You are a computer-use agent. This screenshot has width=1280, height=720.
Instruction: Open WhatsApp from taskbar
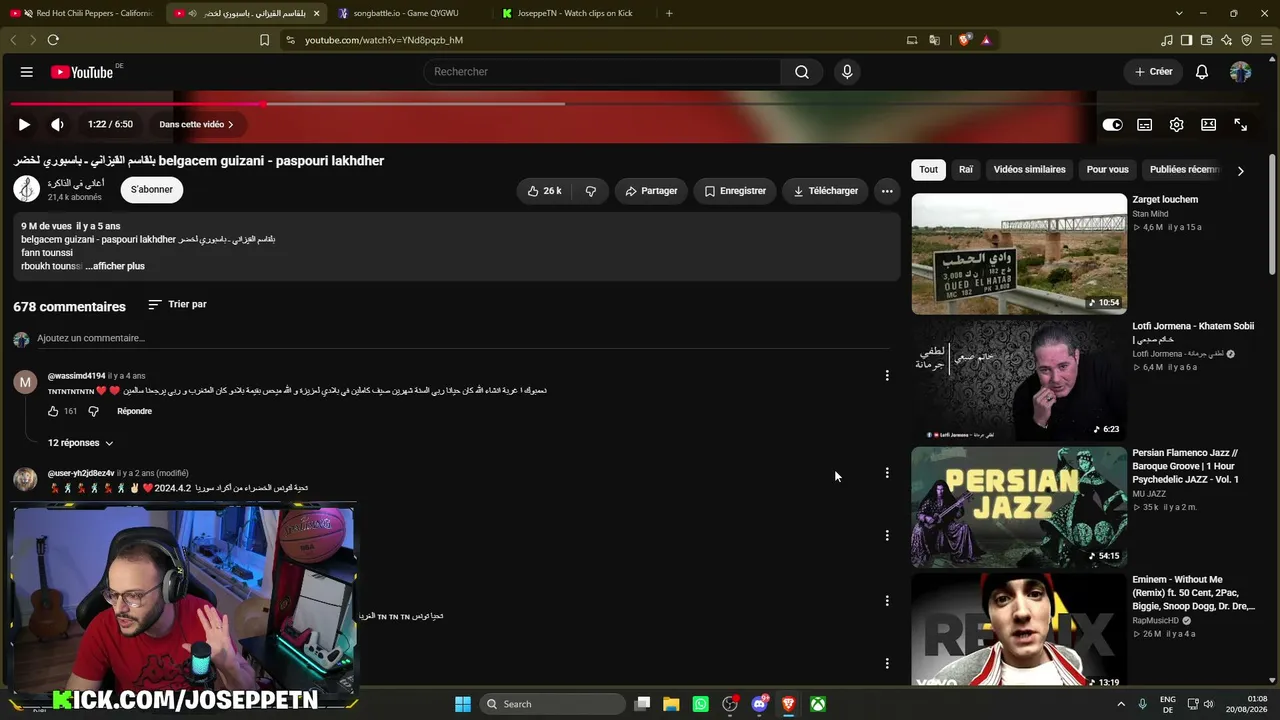pyautogui.click(x=700, y=704)
